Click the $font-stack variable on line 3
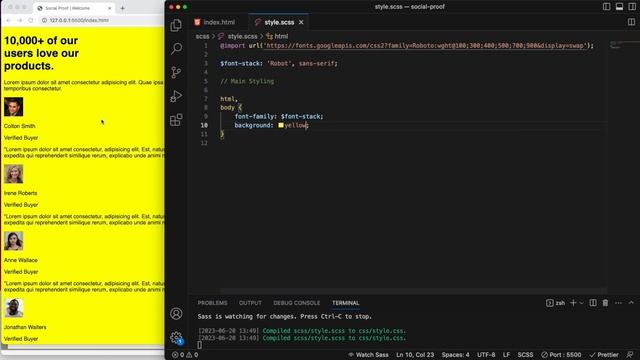640x360 pixels. coord(239,64)
